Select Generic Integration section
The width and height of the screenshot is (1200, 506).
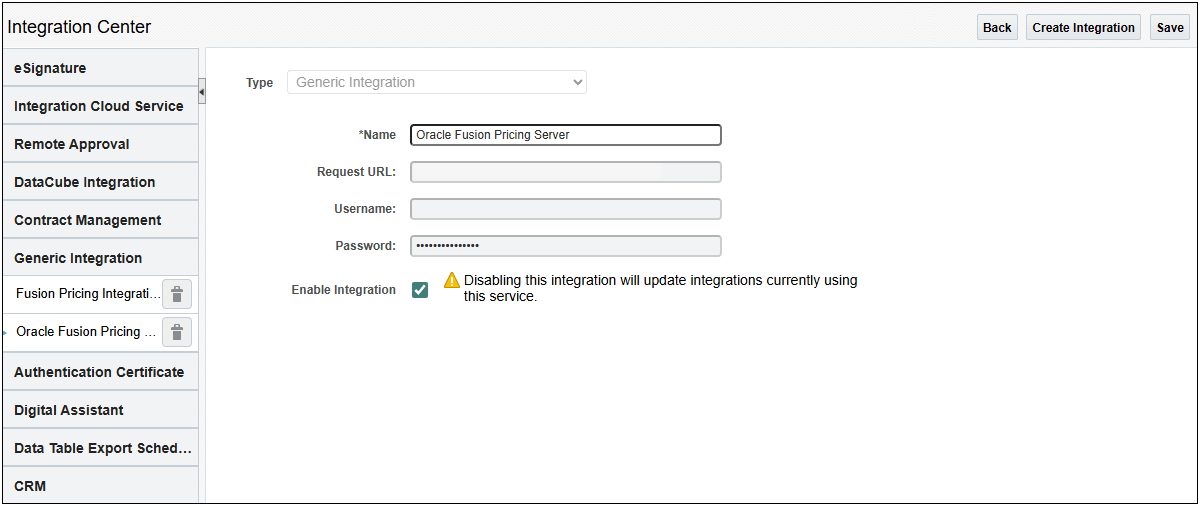(x=100, y=258)
